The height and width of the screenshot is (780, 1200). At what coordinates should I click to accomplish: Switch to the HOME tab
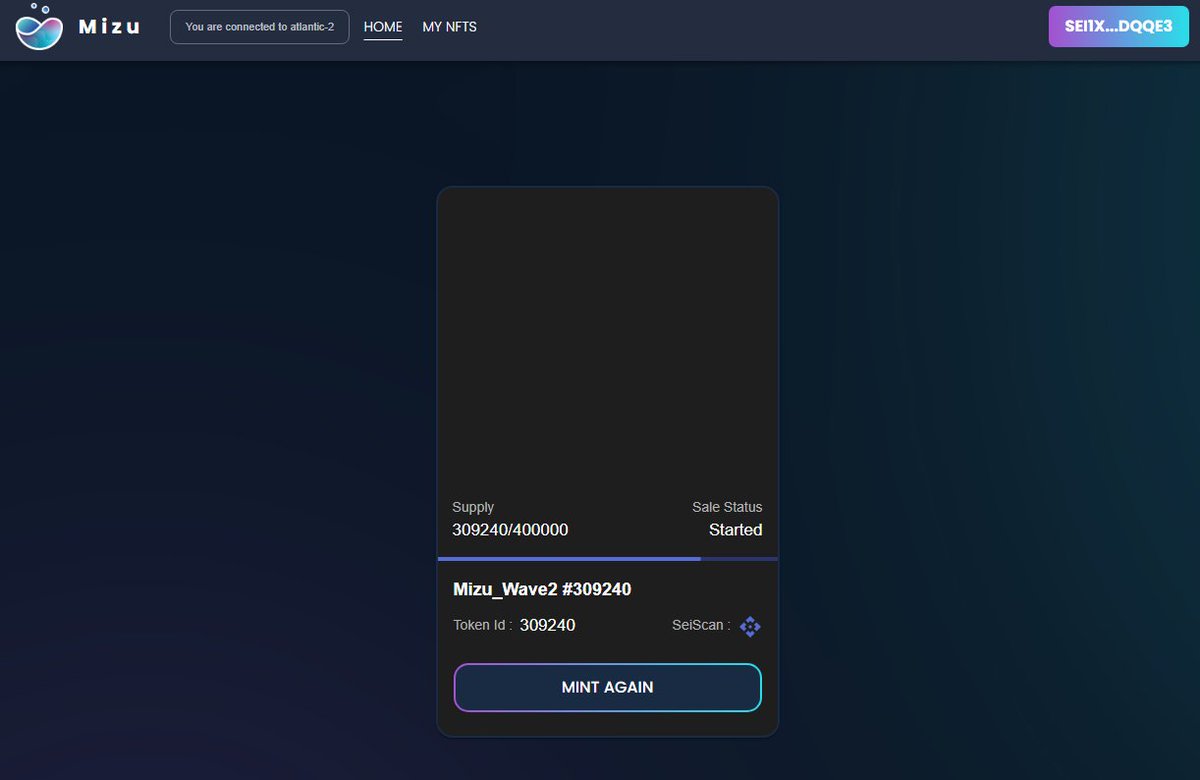click(383, 27)
